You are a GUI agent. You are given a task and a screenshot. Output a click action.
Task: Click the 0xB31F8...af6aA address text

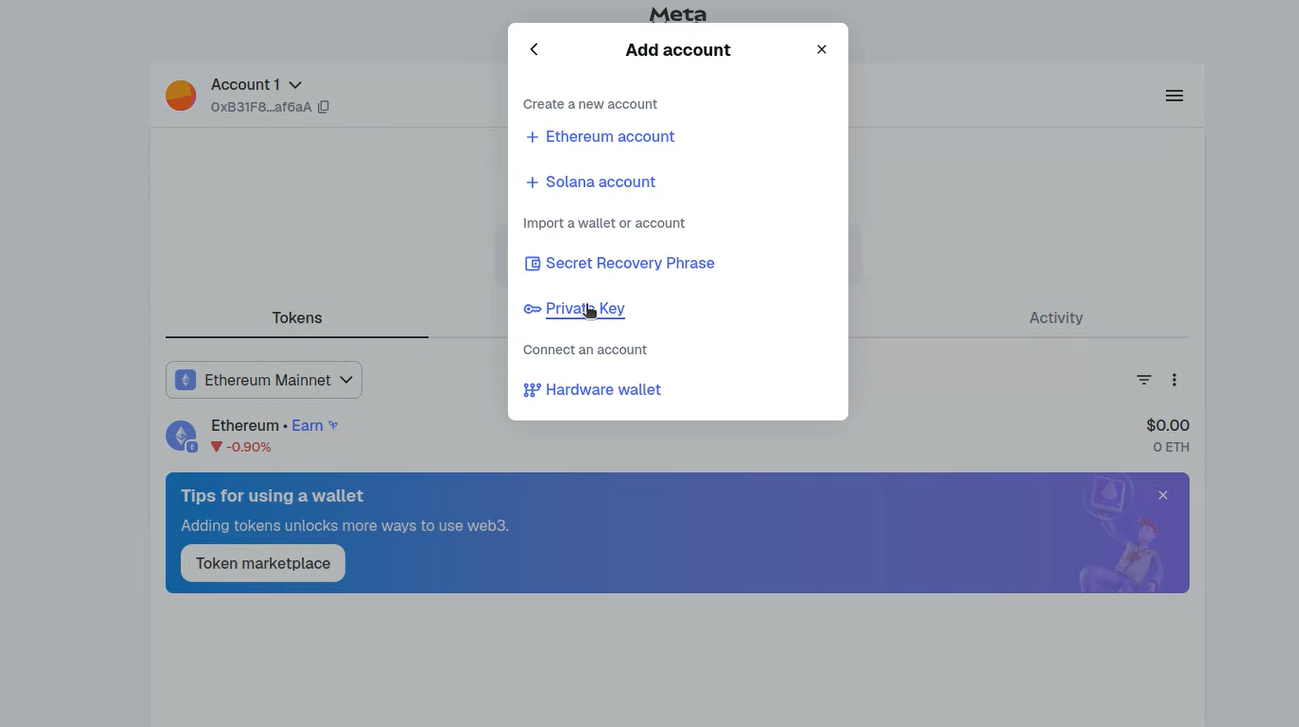click(261, 107)
